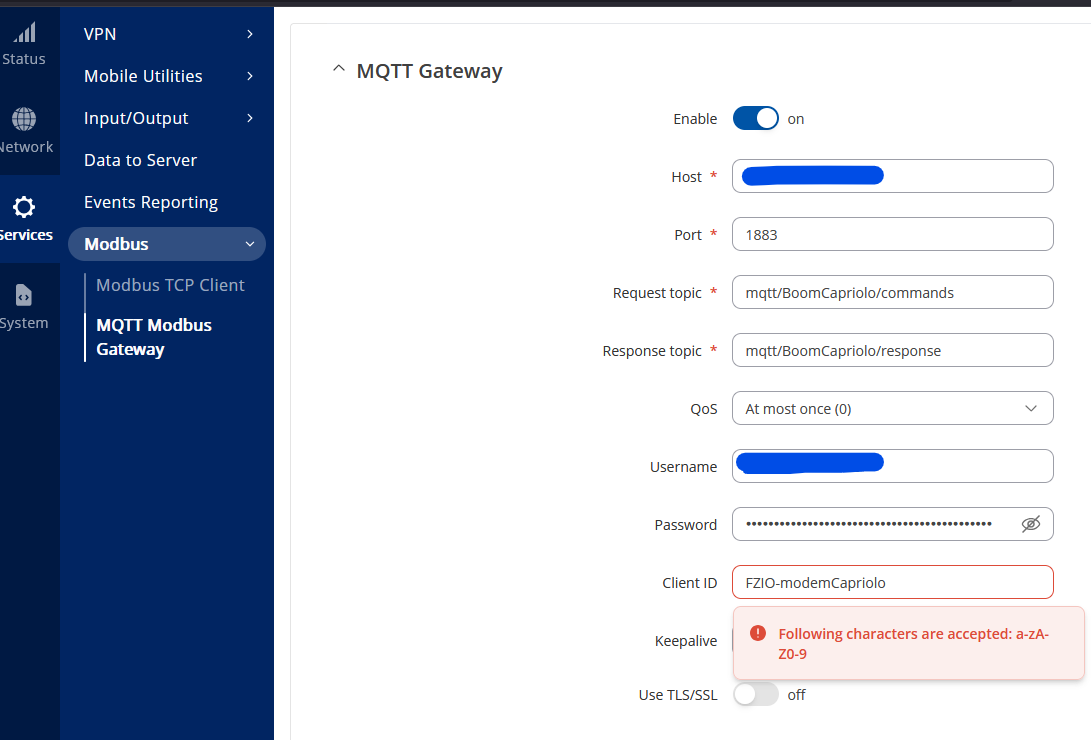The width and height of the screenshot is (1091, 740).
Task: Open the Status section signal icon
Action: (x=25, y=32)
